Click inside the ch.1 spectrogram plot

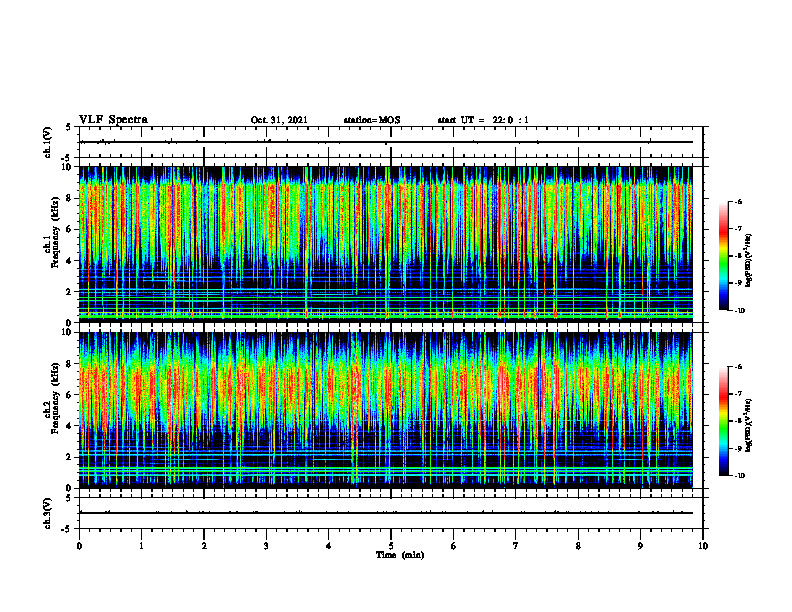click(386, 244)
